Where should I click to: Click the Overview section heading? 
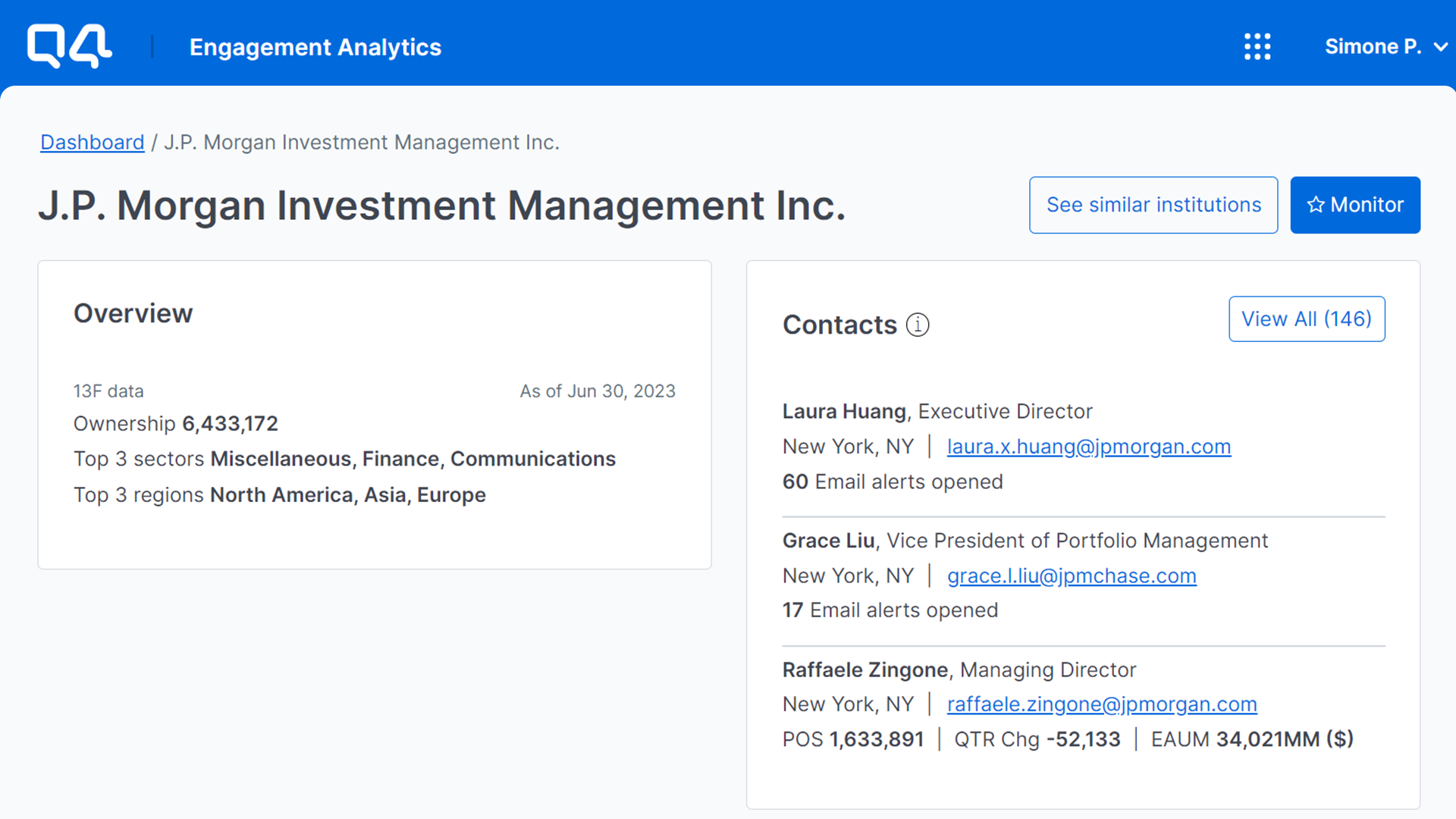pyautogui.click(x=133, y=313)
